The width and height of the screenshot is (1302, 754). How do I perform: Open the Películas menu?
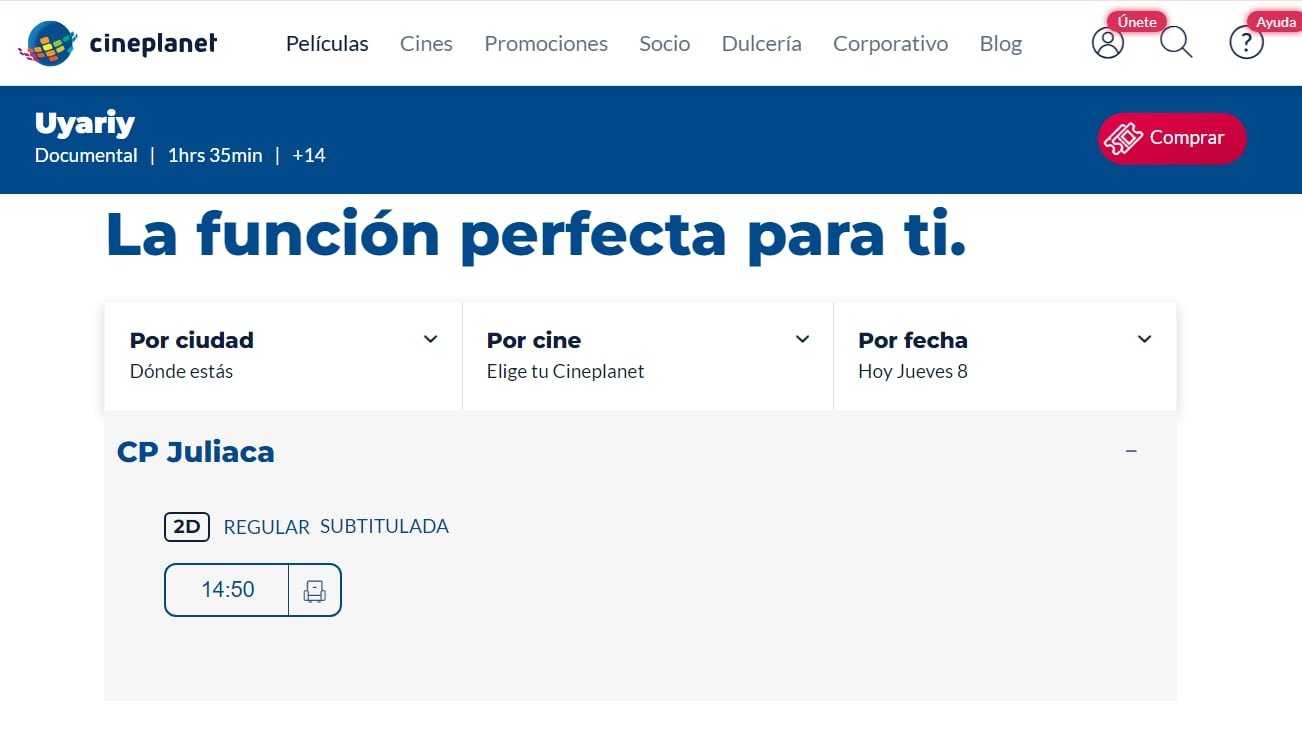pyautogui.click(x=327, y=44)
